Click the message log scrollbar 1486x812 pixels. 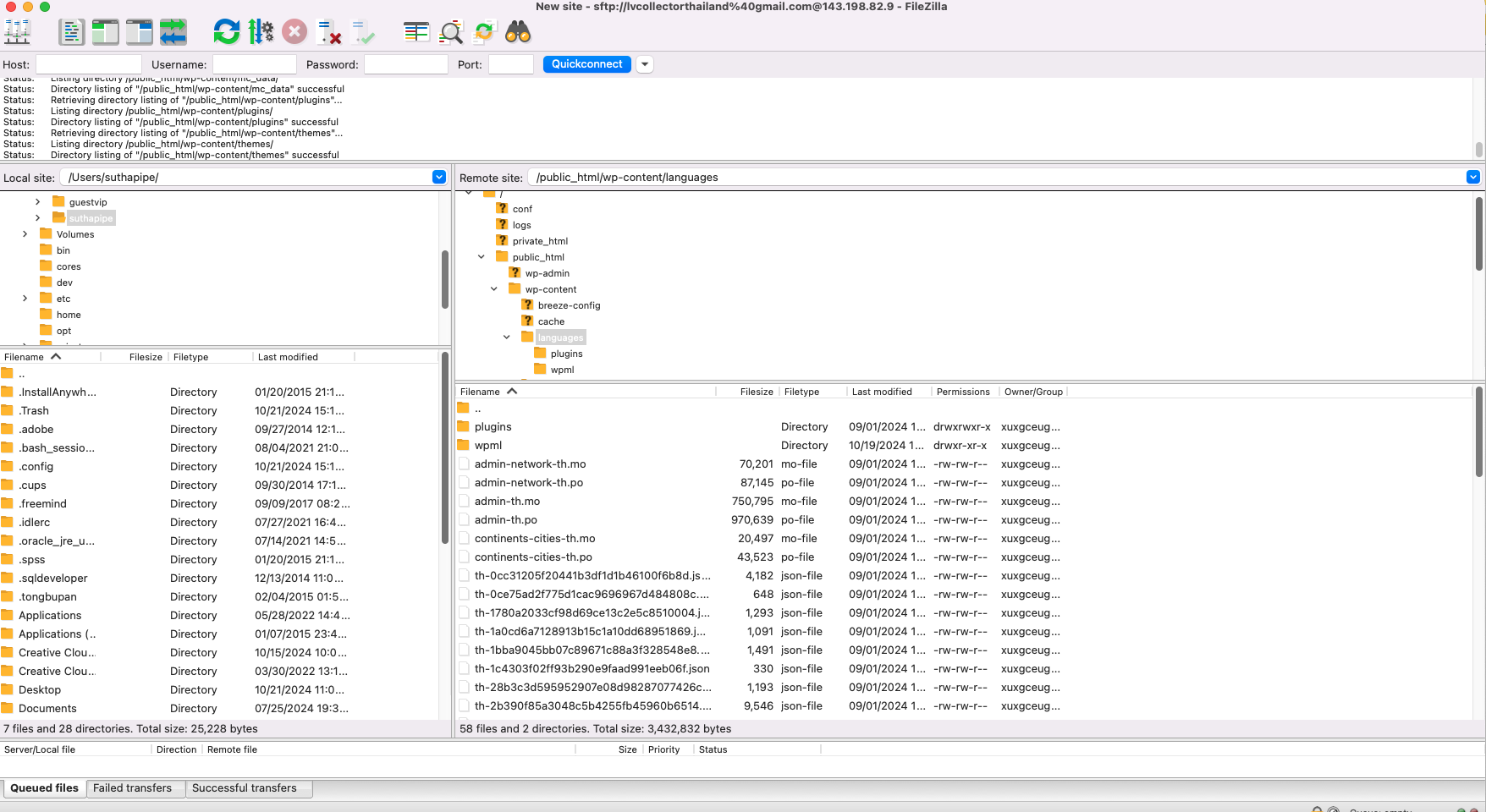pos(1478,149)
